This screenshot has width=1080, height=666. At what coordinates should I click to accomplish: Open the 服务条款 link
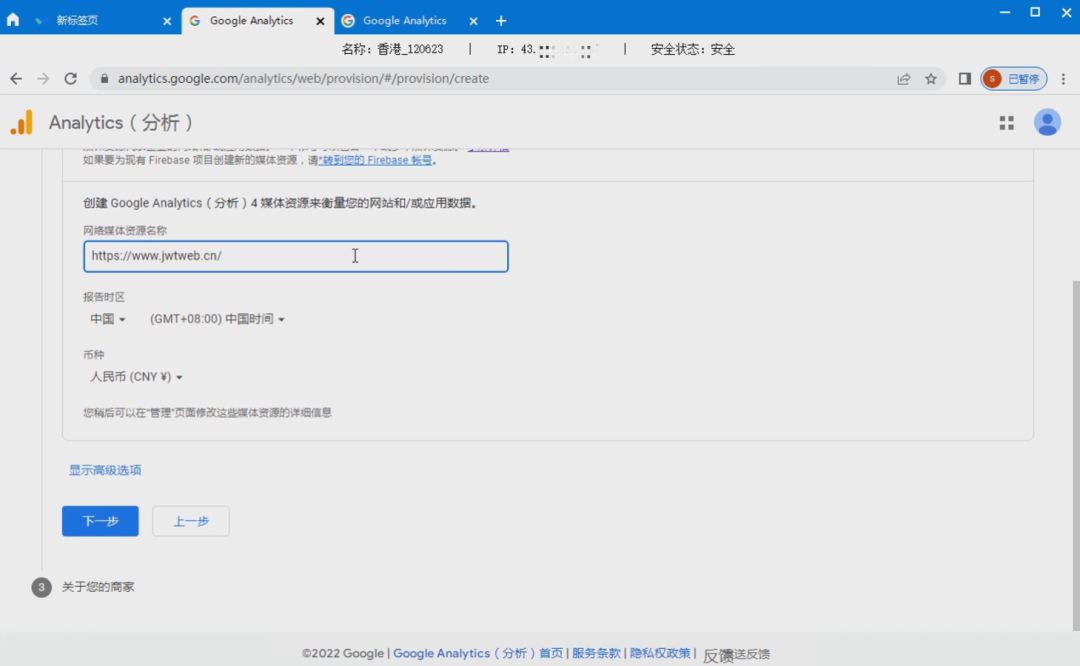(x=596, y=654)
